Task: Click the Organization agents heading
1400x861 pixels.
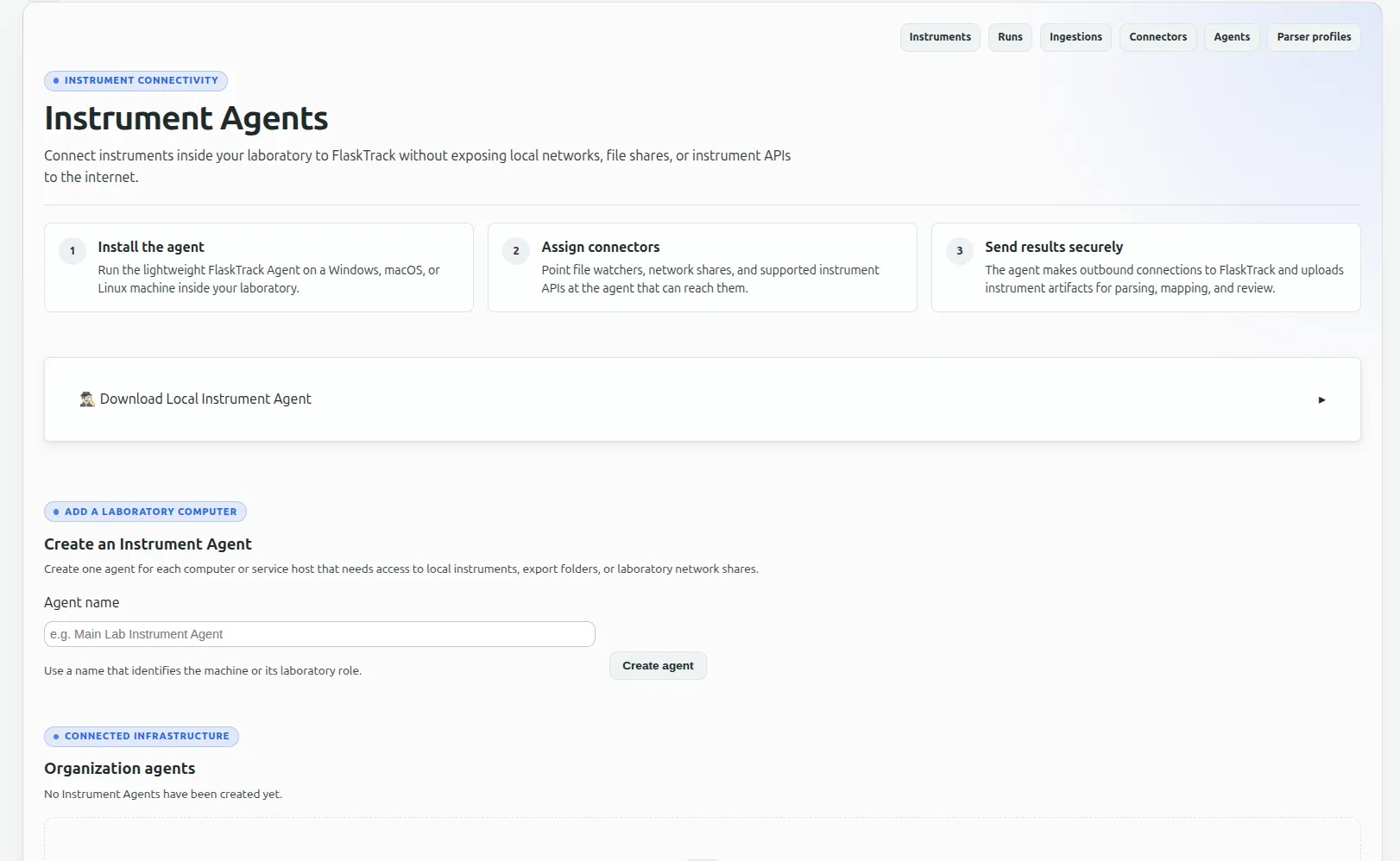Action: [x=120, y=769]
